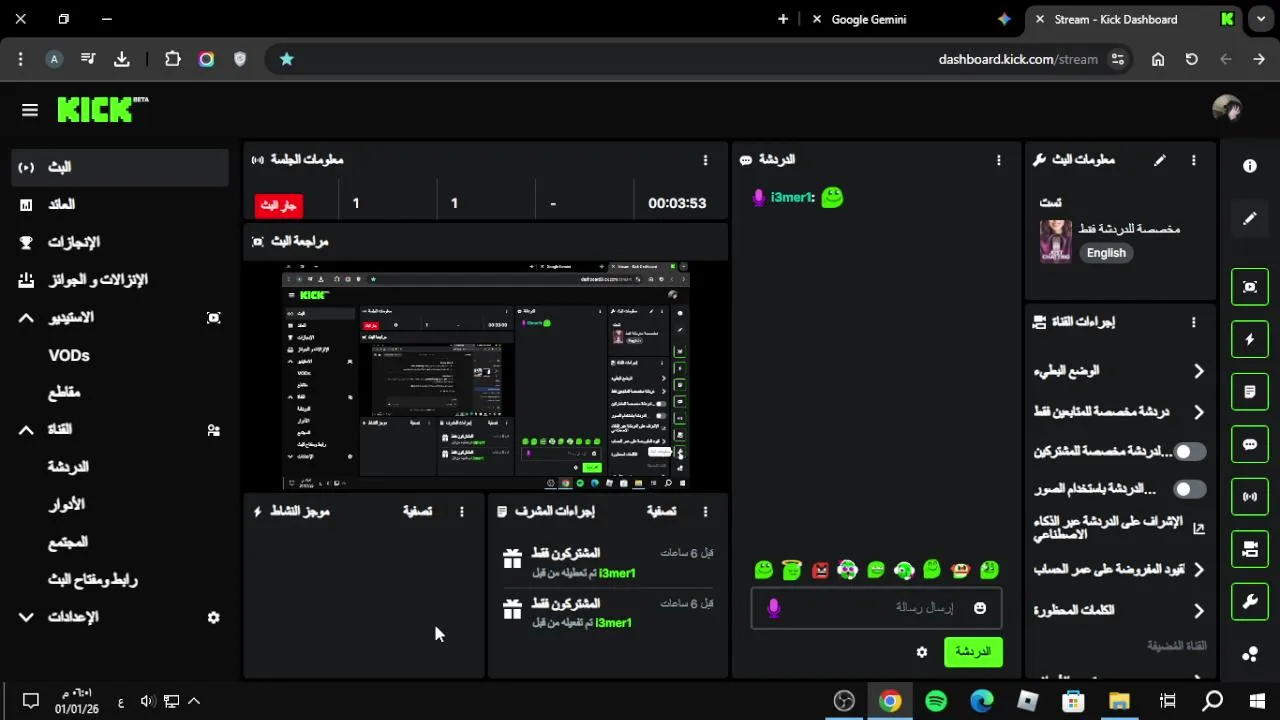Viewport: 1280px width, 720px height.
Task: Open moderator actions panel three-dot menu
Action: point(705,511)
